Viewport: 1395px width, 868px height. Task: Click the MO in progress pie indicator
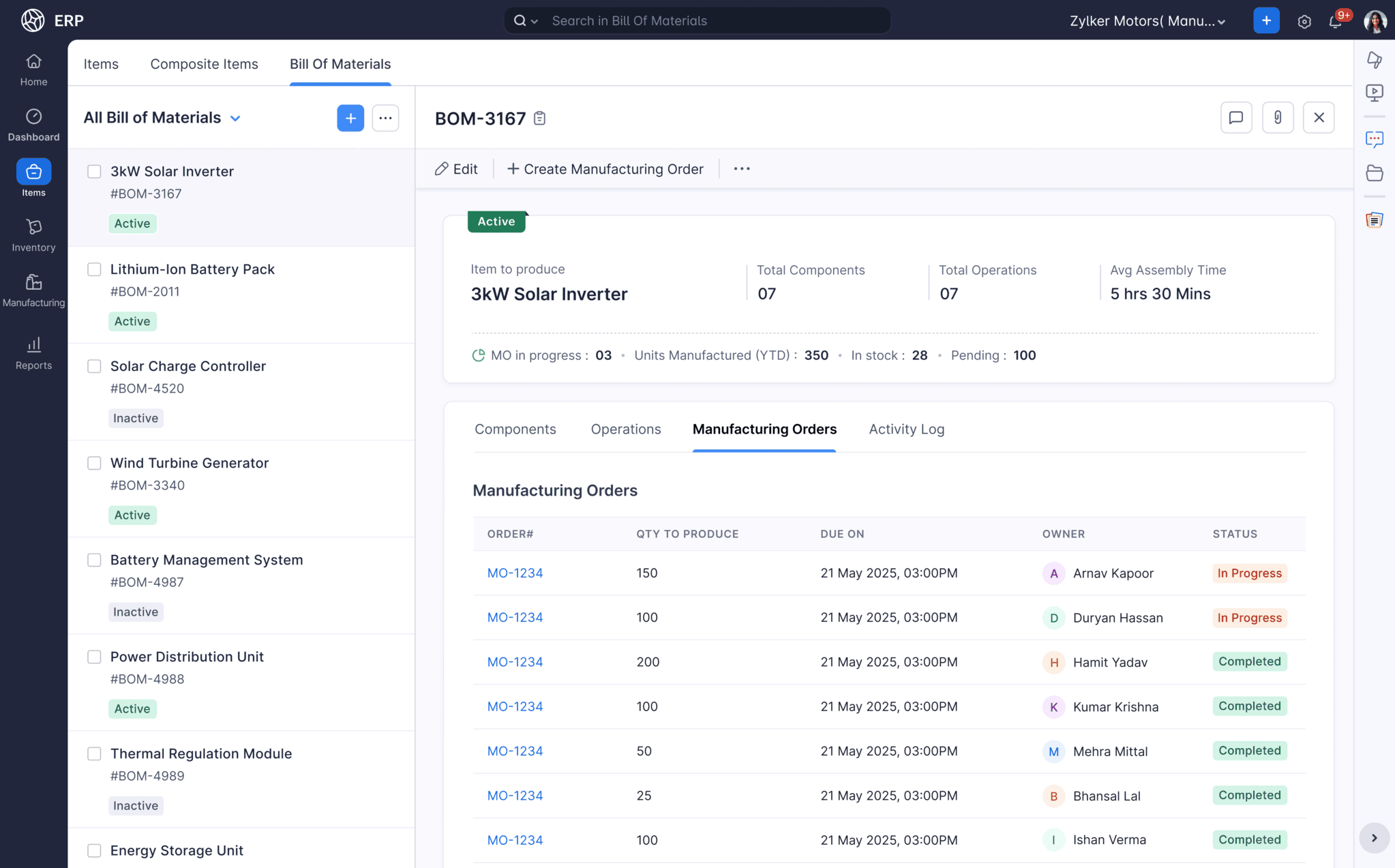pos(479,355)
